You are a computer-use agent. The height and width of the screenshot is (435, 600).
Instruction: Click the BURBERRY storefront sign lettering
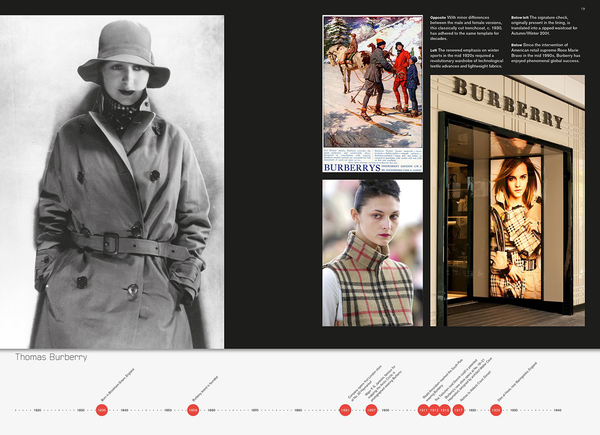[508, 102]
